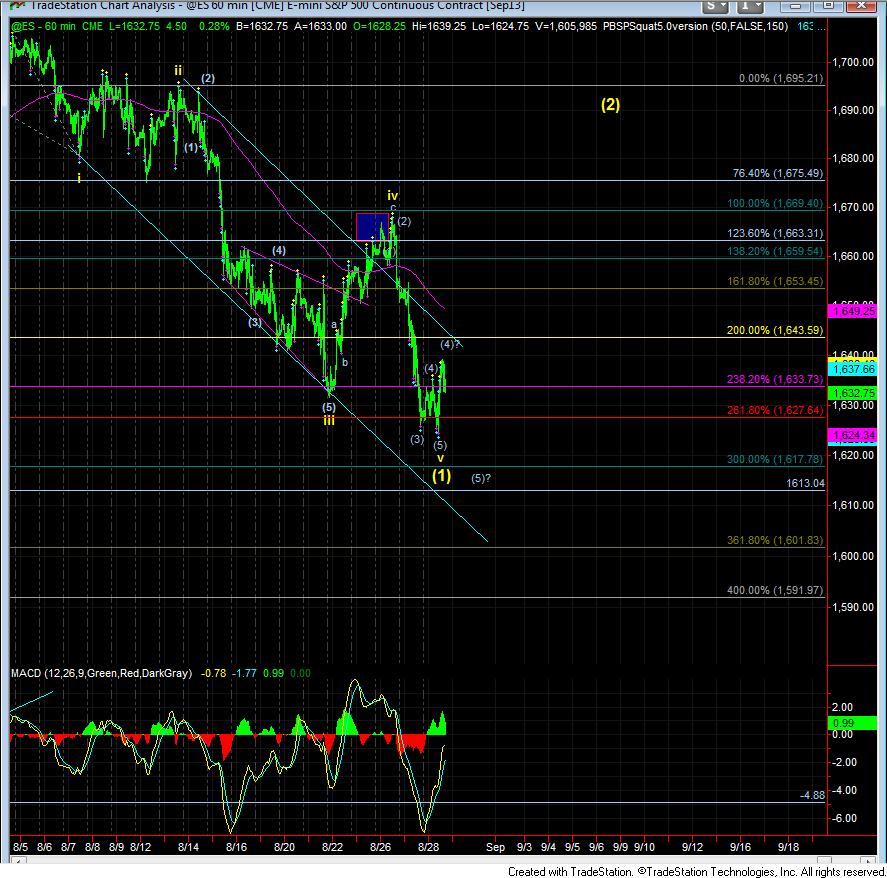Click the 8/16 date on time axis
Image resolution: width=887 pixels, height=878 pixels.
coord(236,847)
